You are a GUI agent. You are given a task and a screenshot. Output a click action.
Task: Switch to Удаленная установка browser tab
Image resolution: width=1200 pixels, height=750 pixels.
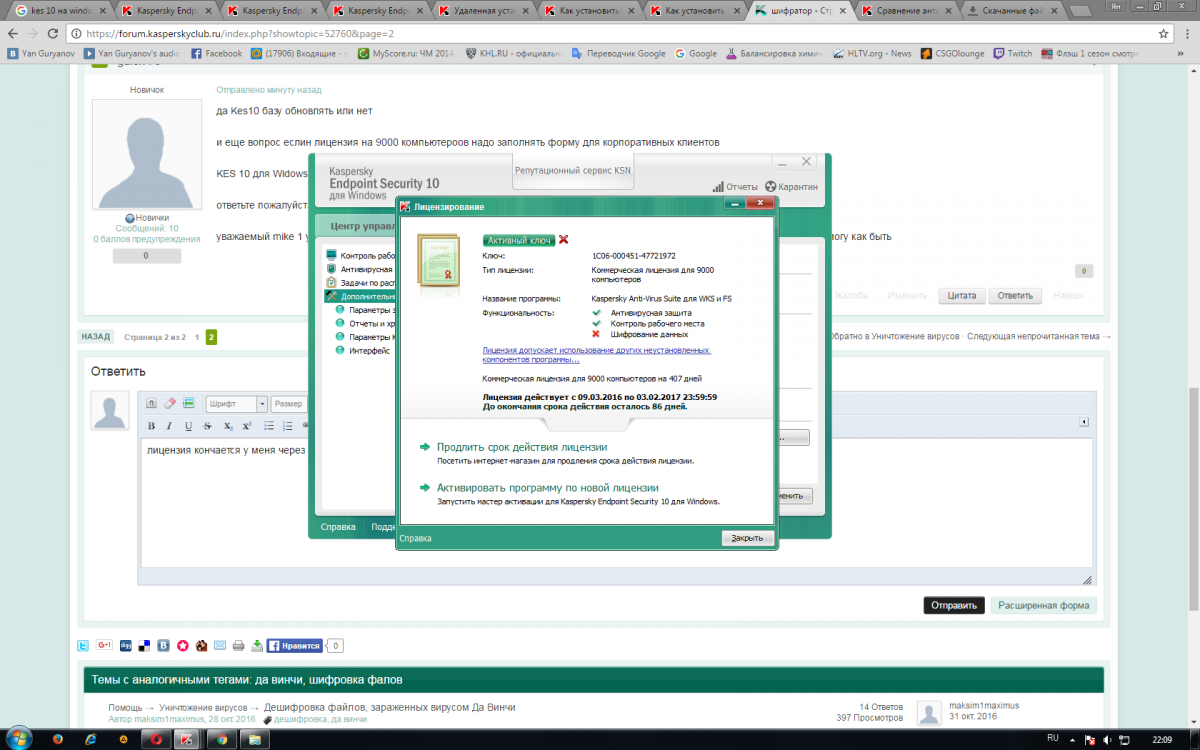coord(484,11)
